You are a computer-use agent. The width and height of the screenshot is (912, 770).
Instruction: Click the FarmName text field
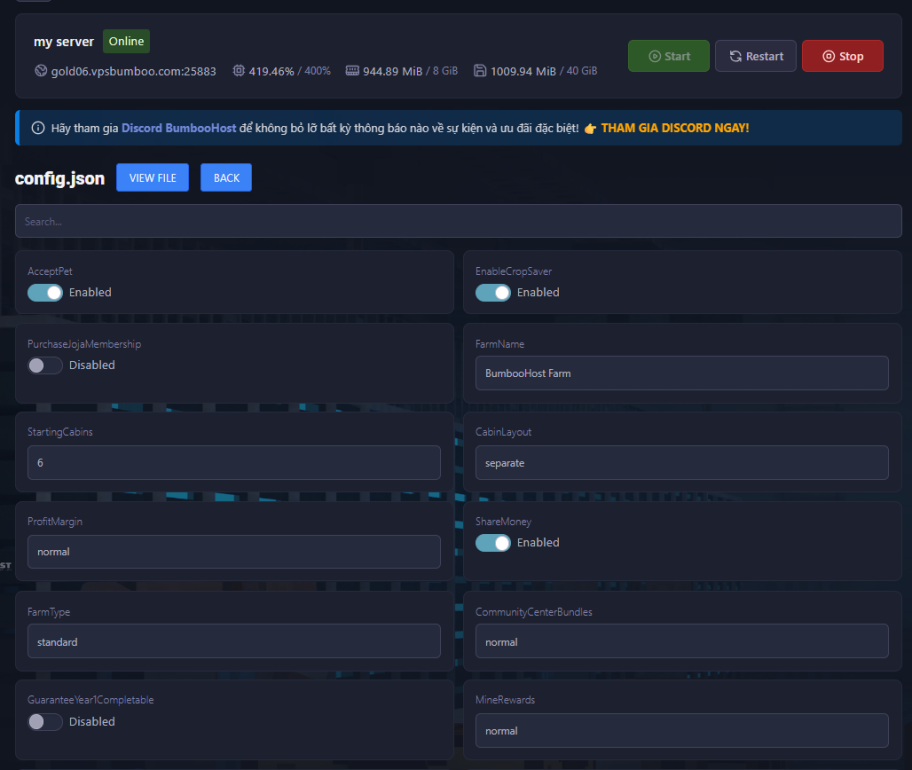[x=681, y=373]
